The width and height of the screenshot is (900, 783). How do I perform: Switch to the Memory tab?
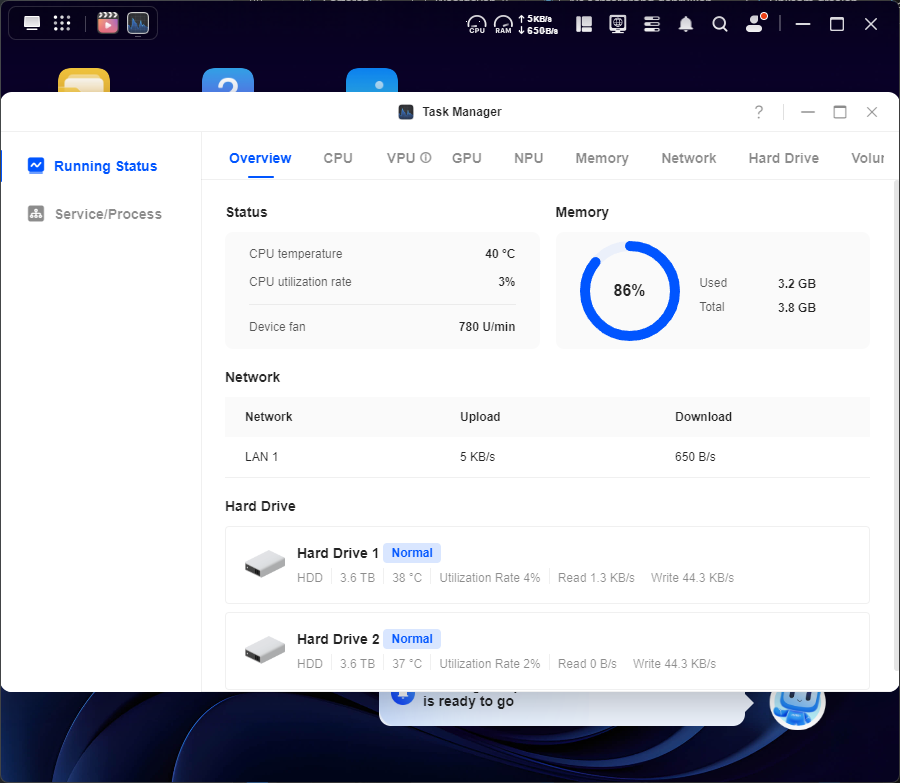point(602,158)
